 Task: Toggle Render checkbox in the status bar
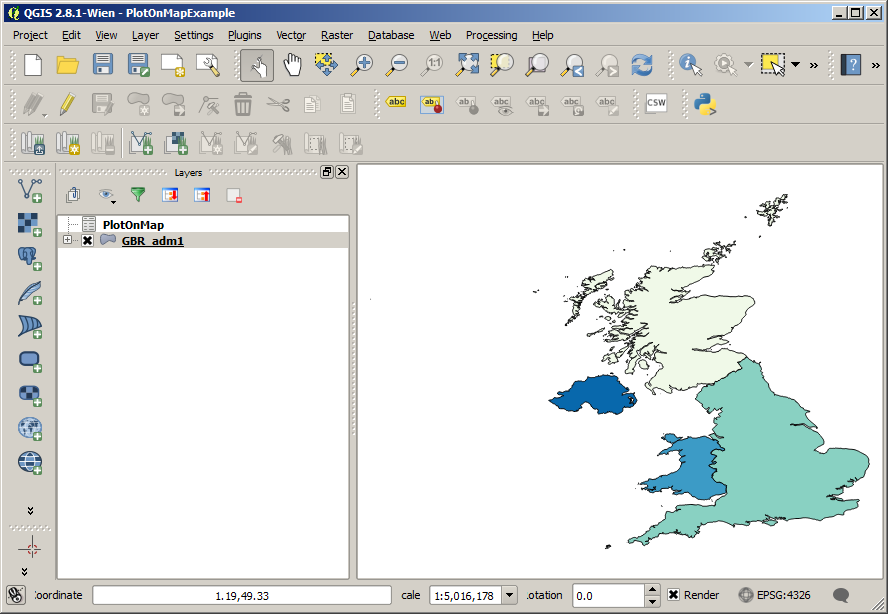pyautogui.click(x=676, y=594)
